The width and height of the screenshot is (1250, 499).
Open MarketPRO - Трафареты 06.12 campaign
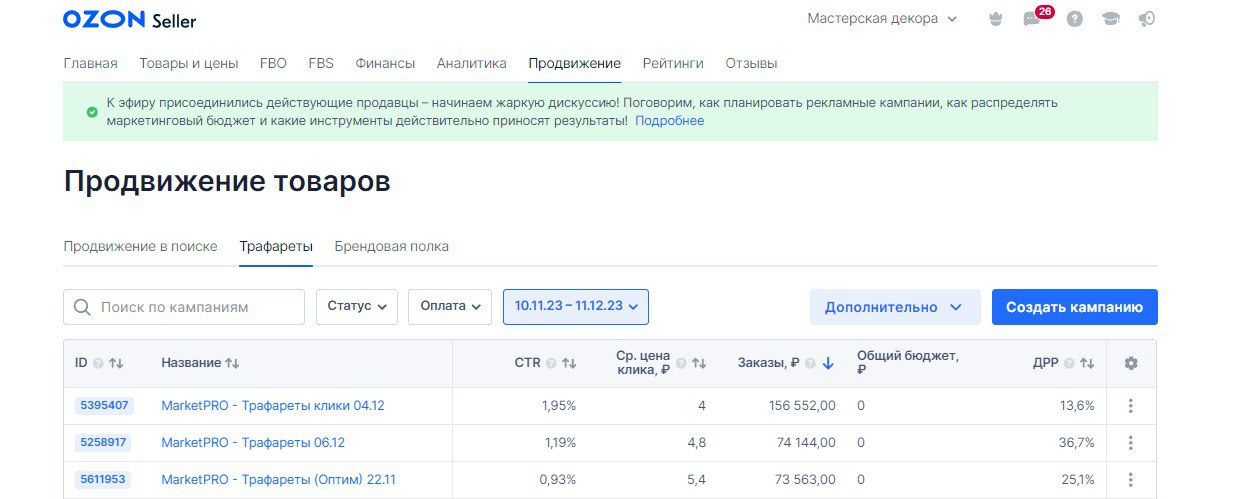point(253,442)
